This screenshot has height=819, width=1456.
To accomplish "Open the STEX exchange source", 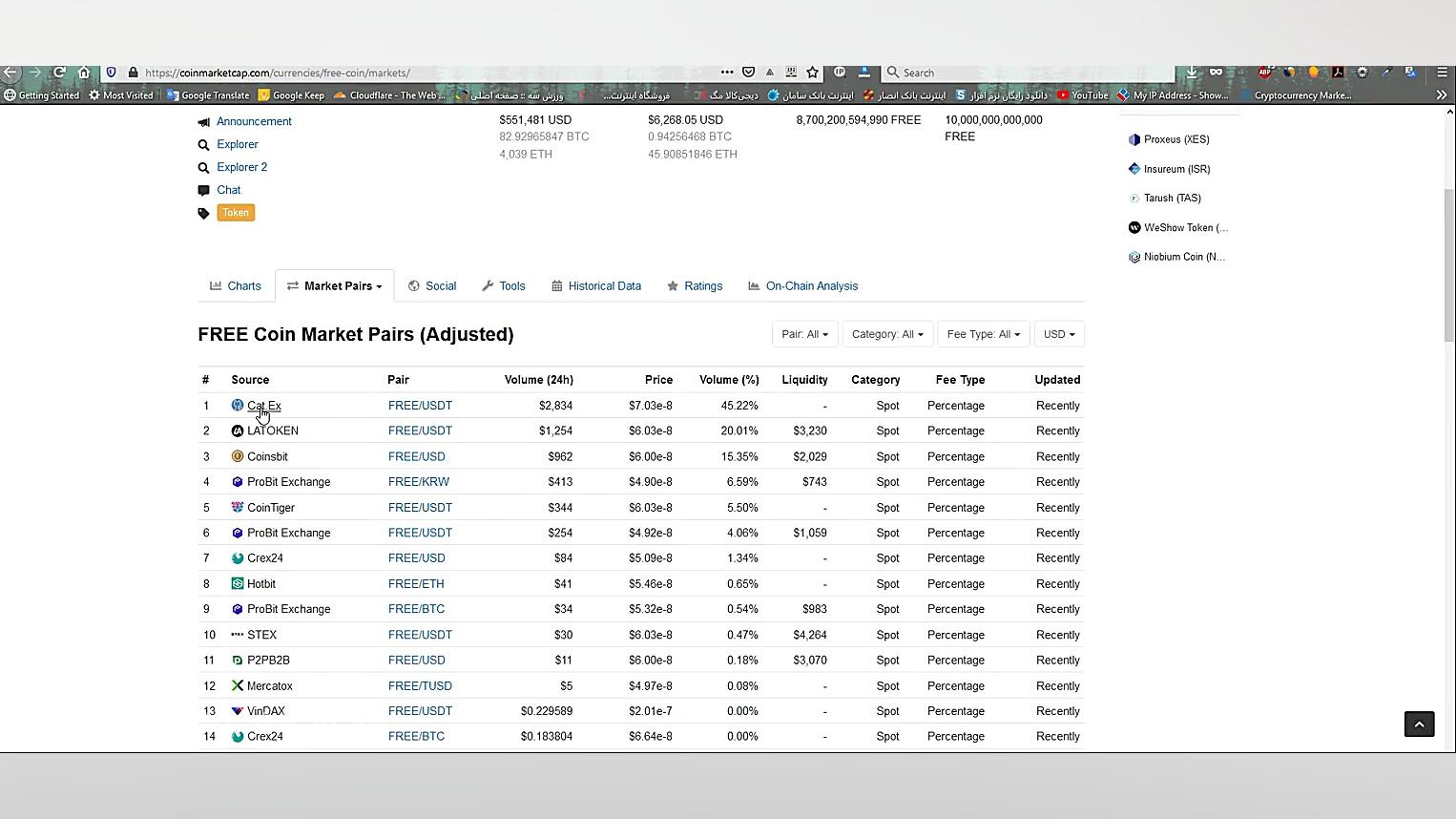I will point(261,635).
